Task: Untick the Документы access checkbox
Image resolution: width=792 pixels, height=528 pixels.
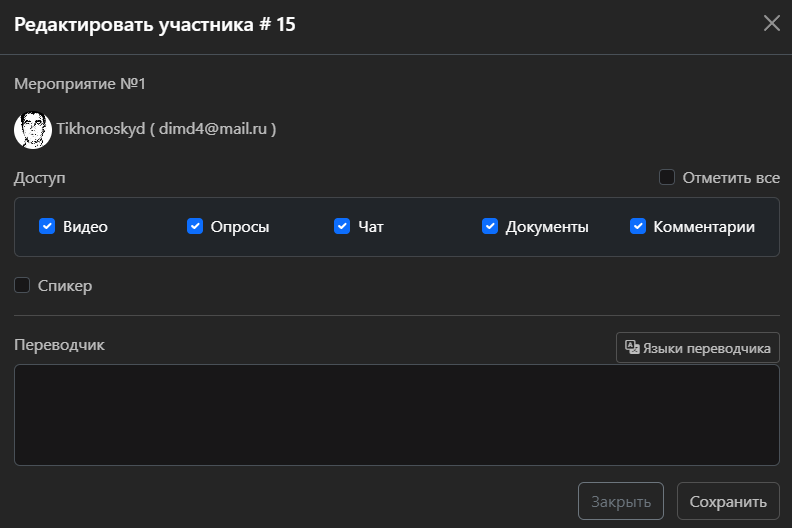Action: 490,226
